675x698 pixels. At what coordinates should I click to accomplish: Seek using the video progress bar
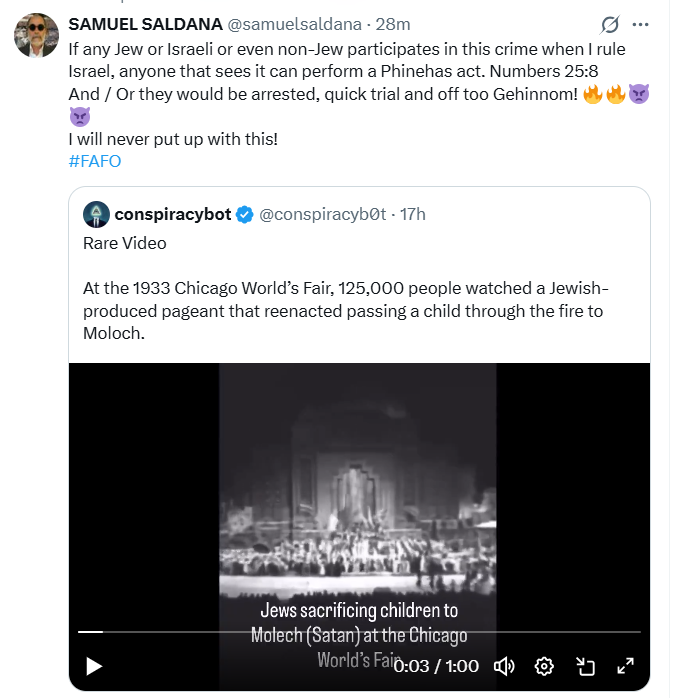point(360,632)
